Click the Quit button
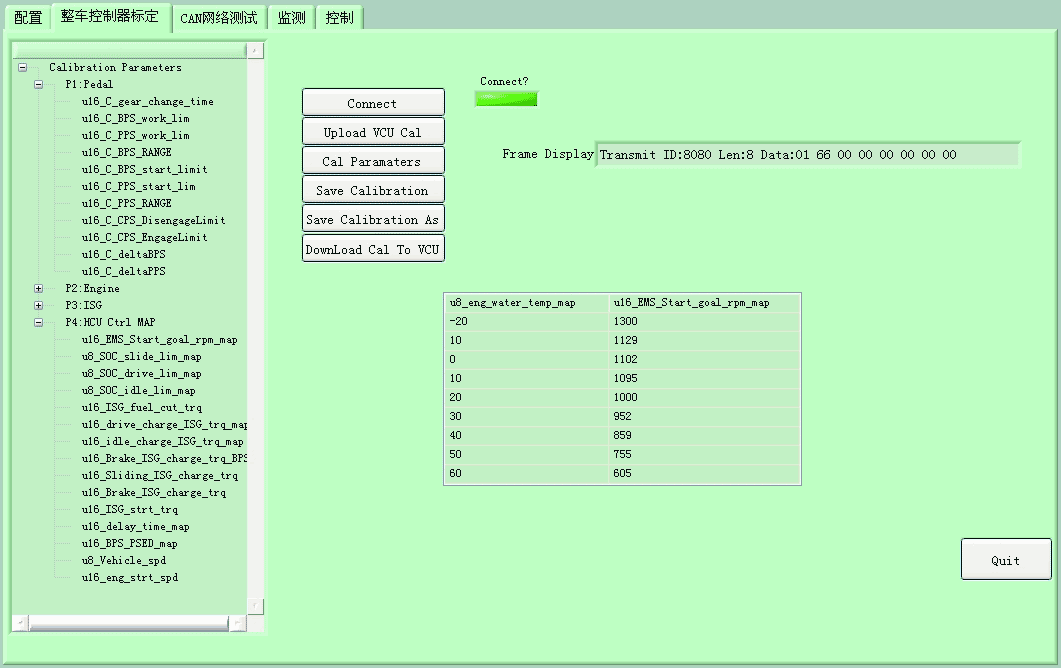Image resolution: width=1061 pixels, height=668 pixels. click(x=1005, y=560)
